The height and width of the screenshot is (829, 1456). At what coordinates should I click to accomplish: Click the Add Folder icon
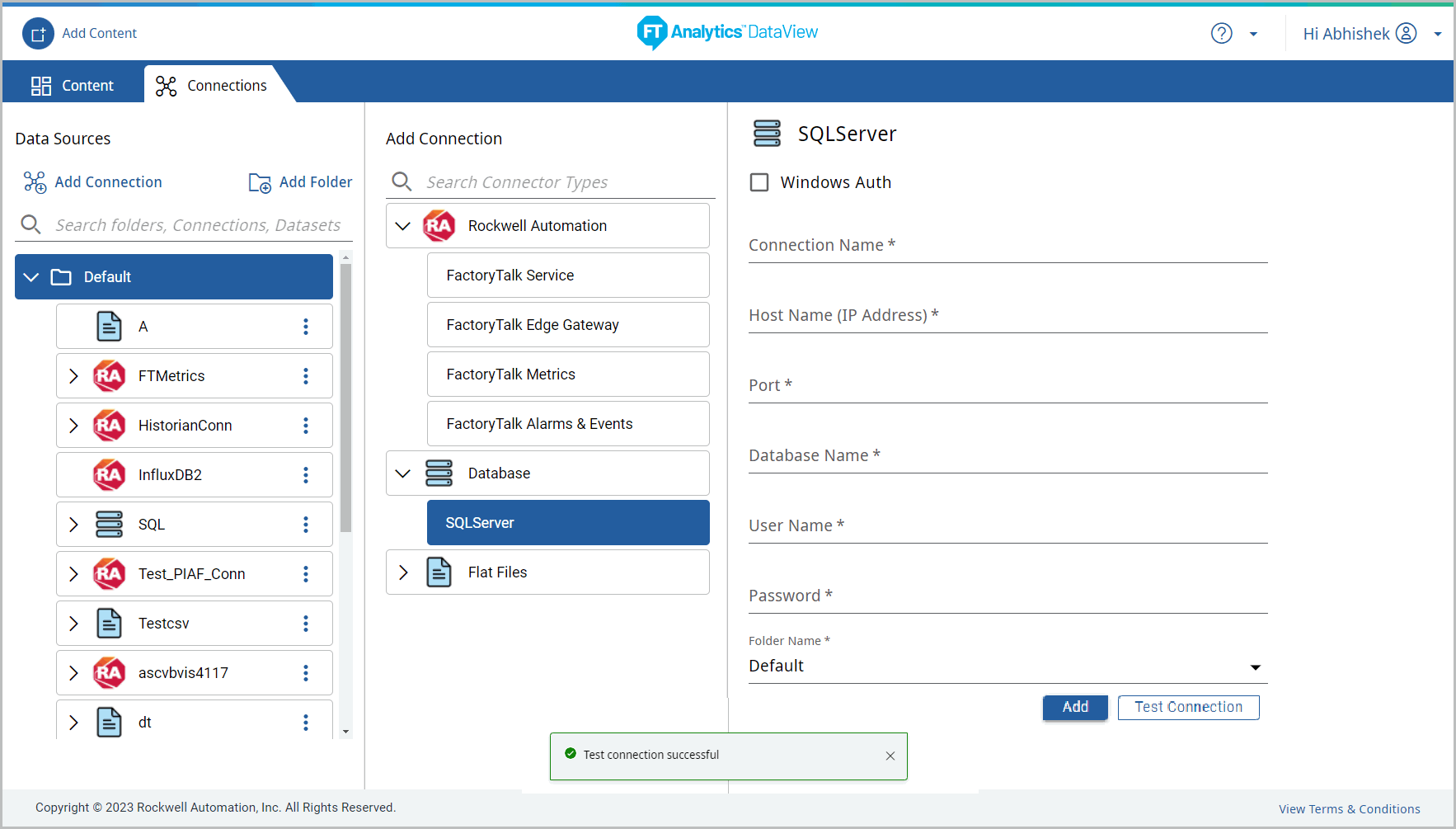coord(260,182)
